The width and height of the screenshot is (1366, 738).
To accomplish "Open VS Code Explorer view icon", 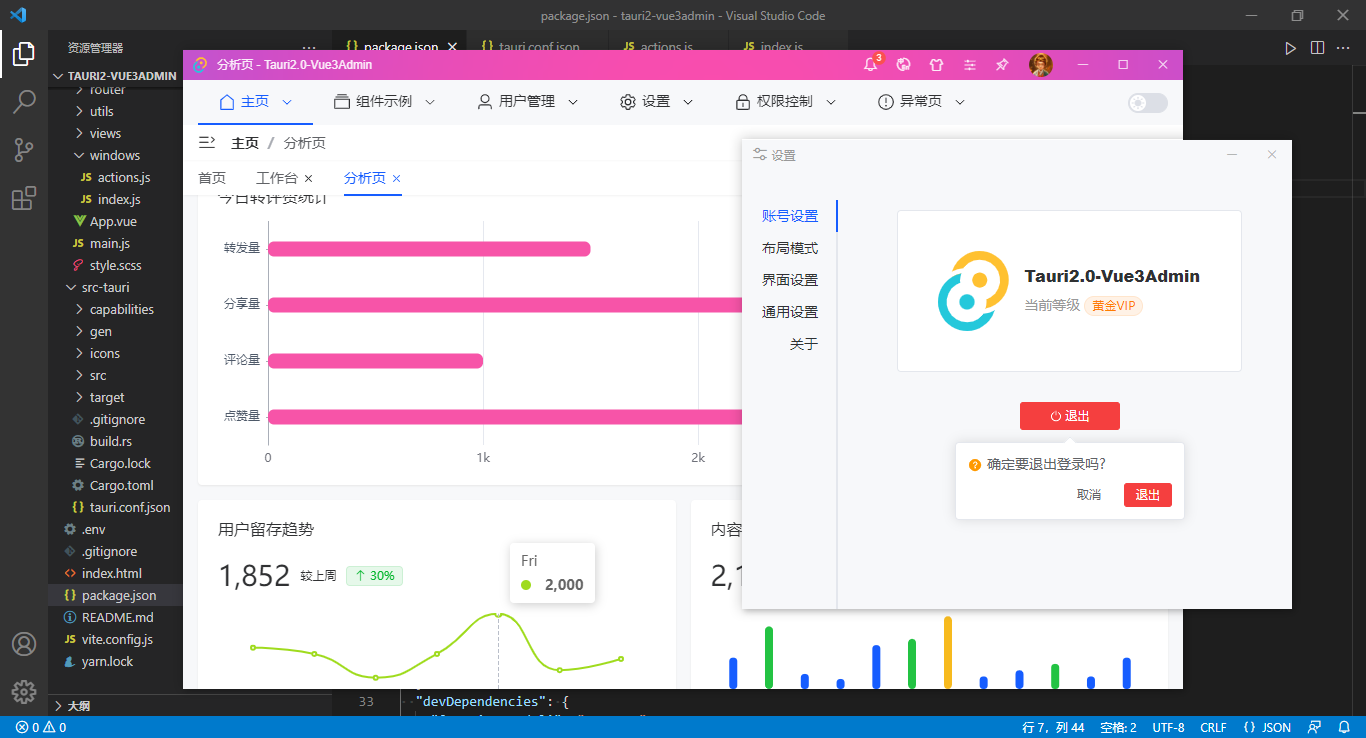I will point(24,53).
